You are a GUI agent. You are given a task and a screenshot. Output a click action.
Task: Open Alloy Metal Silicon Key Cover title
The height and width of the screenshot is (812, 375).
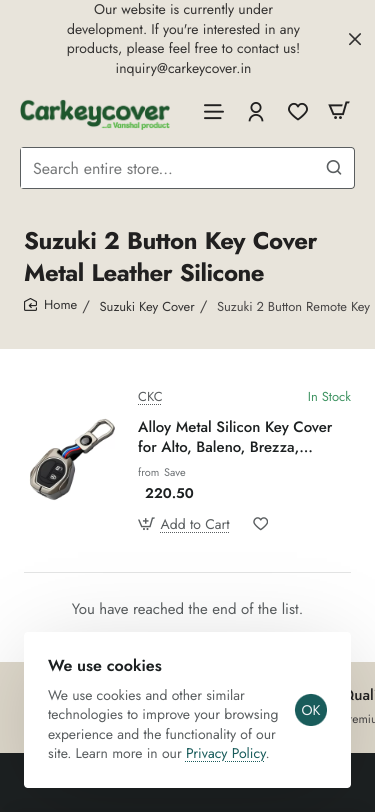coord(235,437)
